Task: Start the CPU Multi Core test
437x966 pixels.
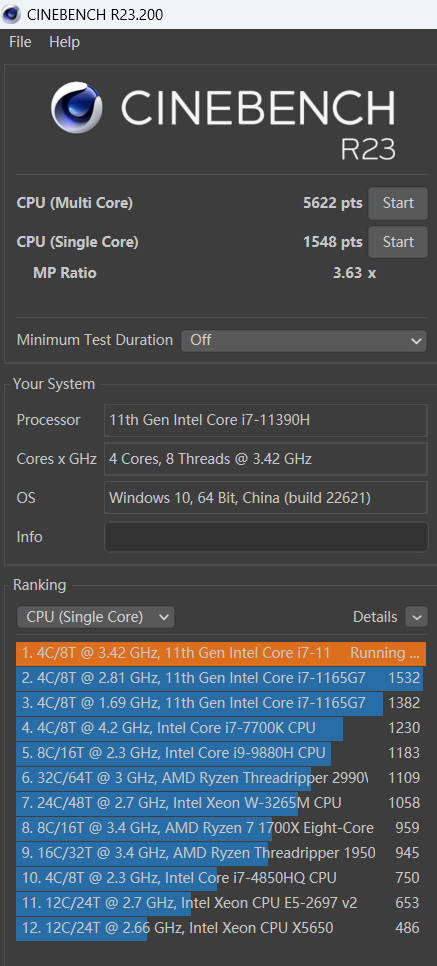Action: [x=398, y=203]
